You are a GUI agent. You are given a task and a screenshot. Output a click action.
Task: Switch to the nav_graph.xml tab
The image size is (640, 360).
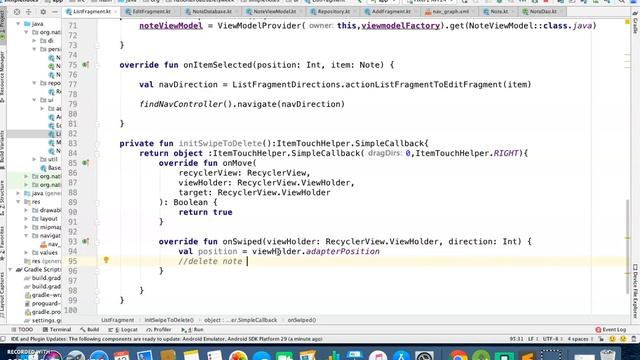click(x=450, y=12)
